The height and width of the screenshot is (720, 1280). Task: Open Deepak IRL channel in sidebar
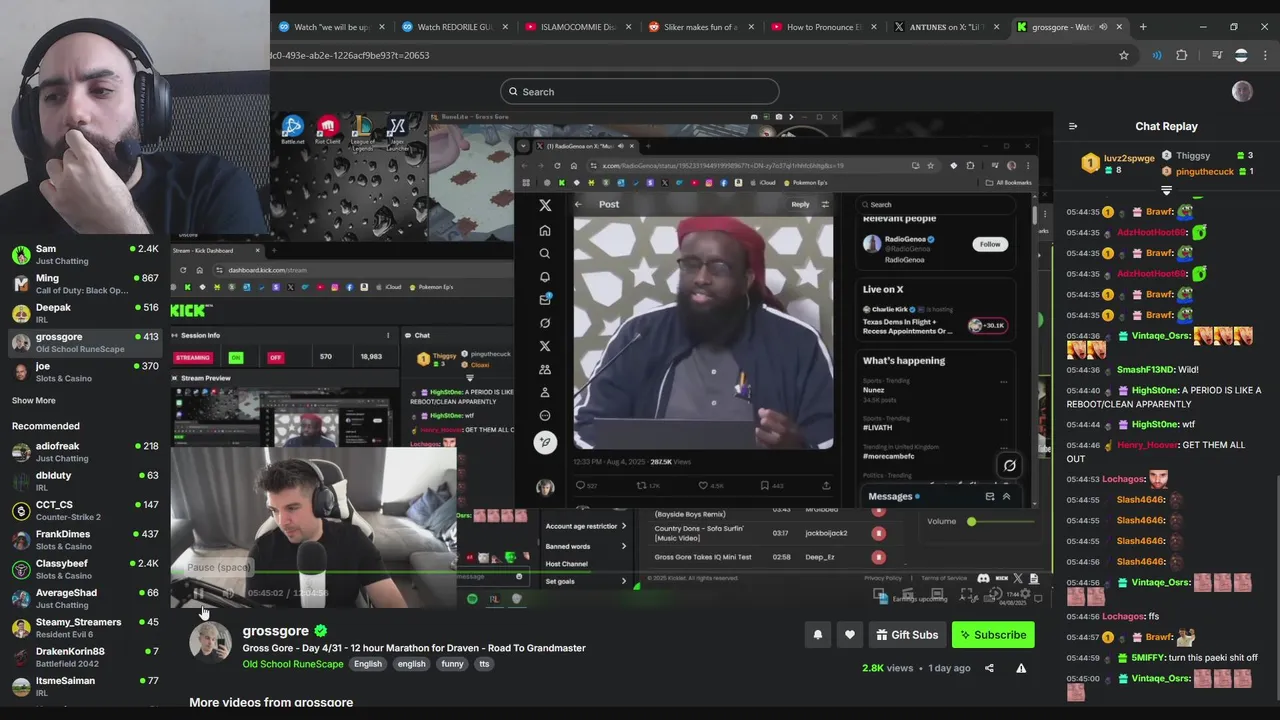85,313
